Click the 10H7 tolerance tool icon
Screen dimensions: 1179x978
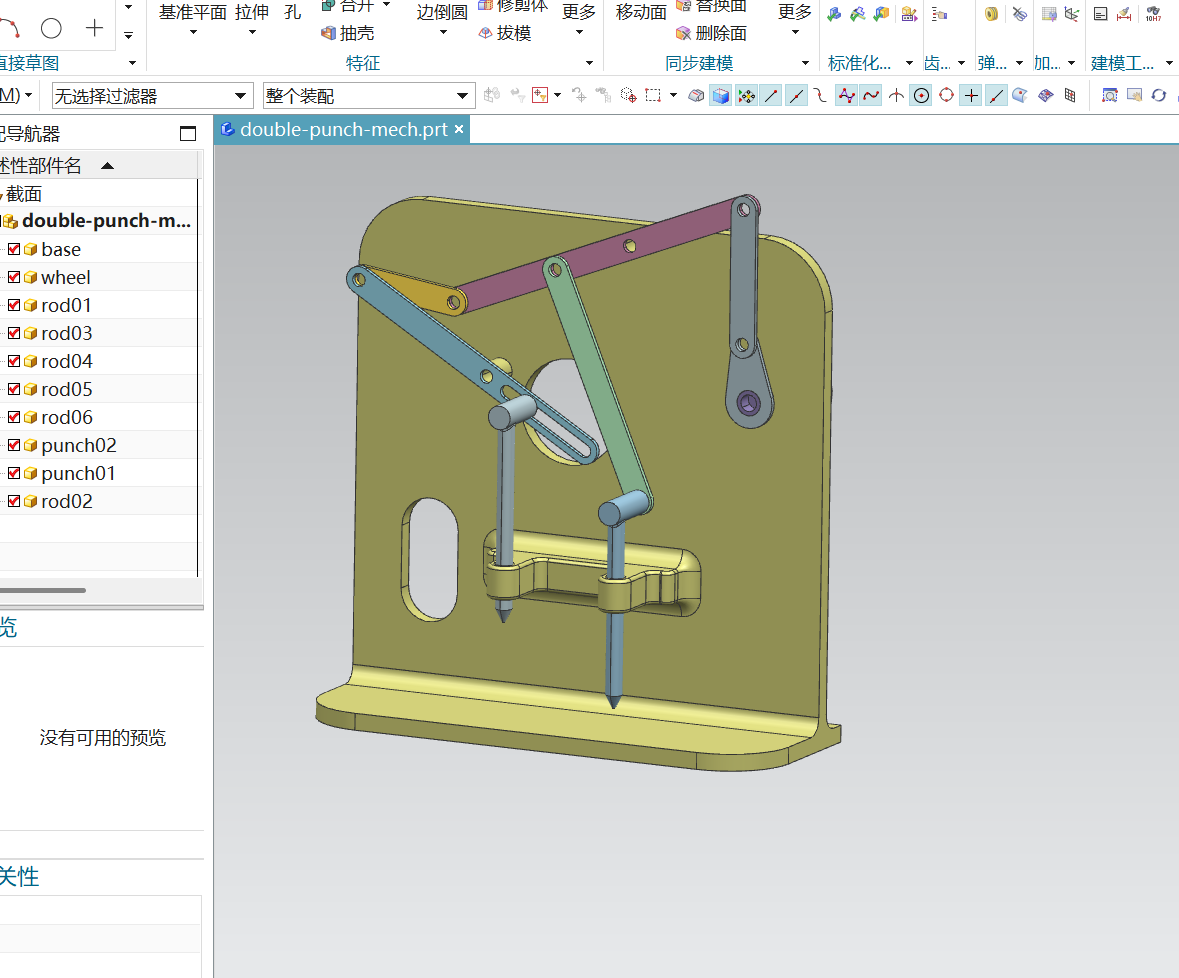[x=1153, y=14]
